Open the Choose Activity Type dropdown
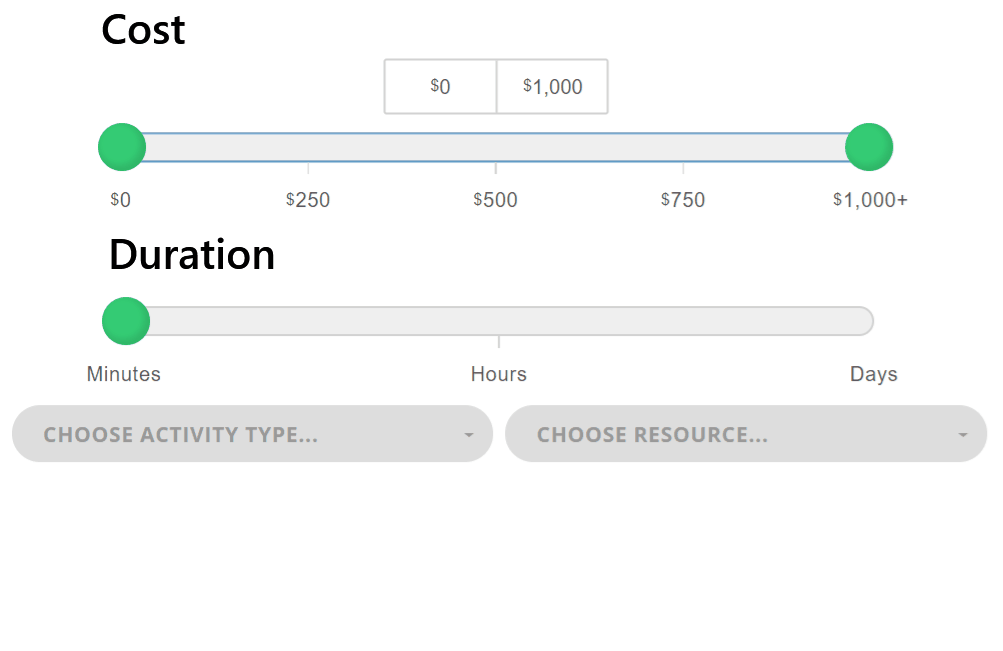 (250, 434)
